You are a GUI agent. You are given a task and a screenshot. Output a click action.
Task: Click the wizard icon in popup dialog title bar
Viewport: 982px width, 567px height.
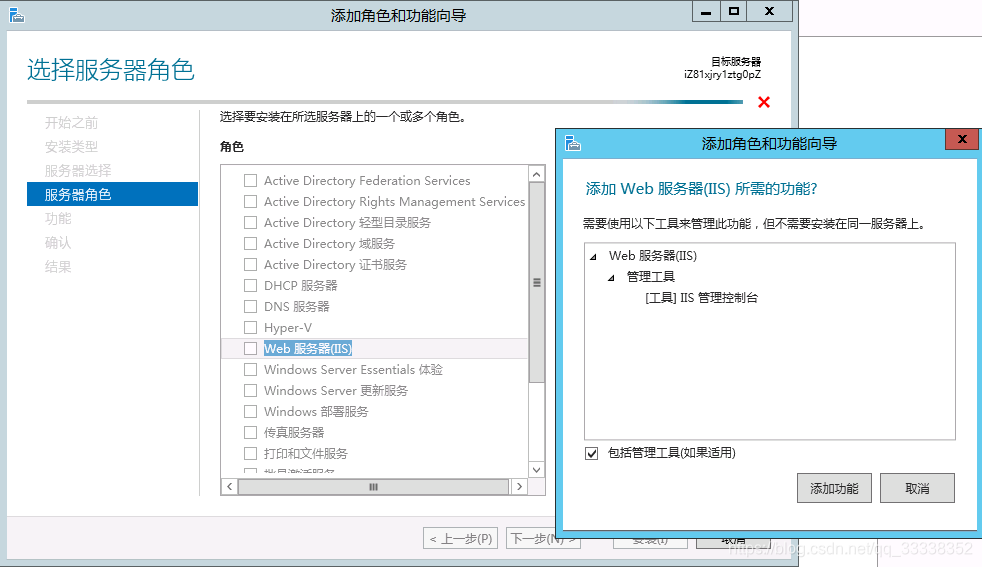[x=572, y=143]
